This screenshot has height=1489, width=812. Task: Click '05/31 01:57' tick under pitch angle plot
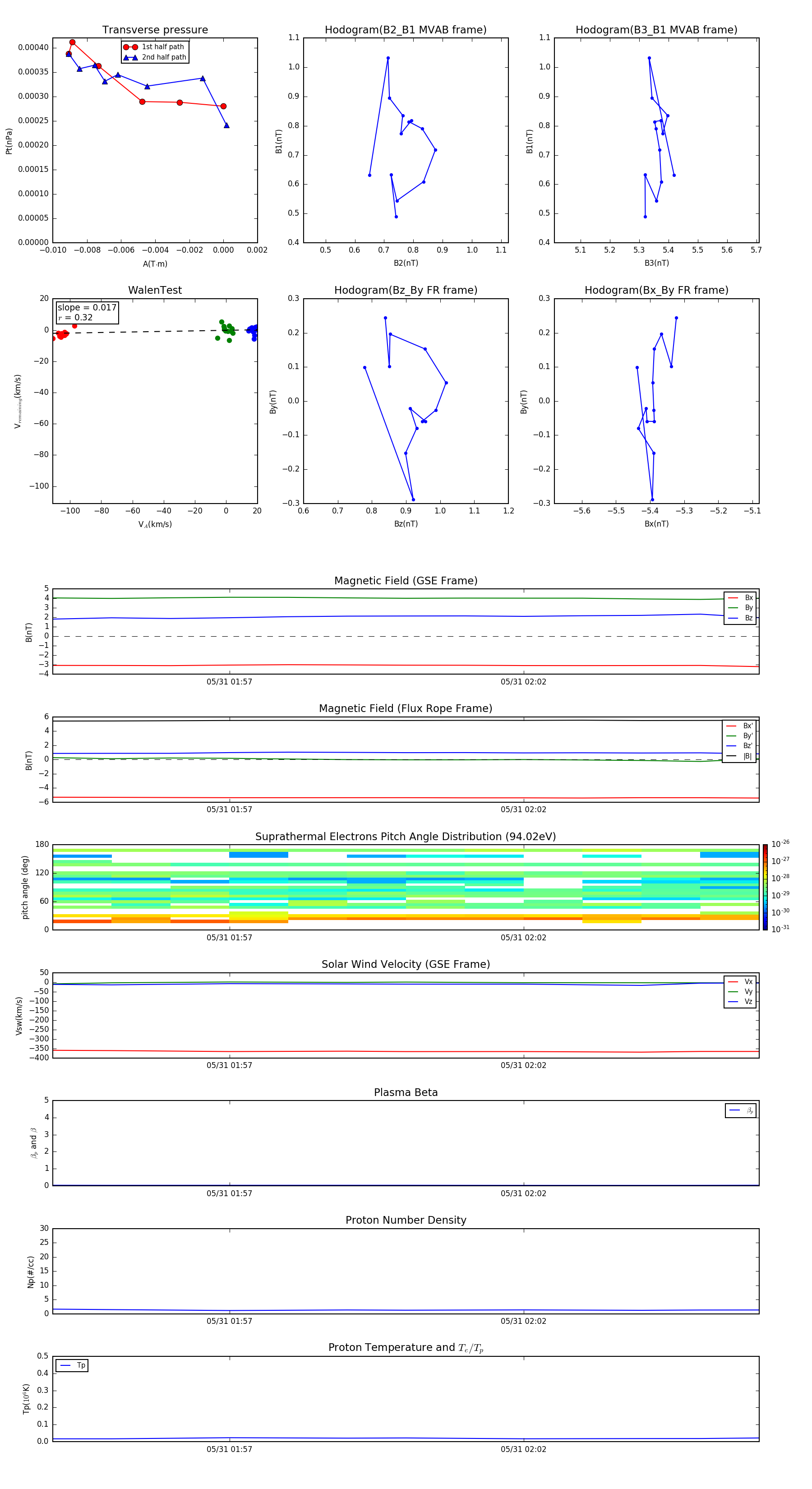click(230, 938)
